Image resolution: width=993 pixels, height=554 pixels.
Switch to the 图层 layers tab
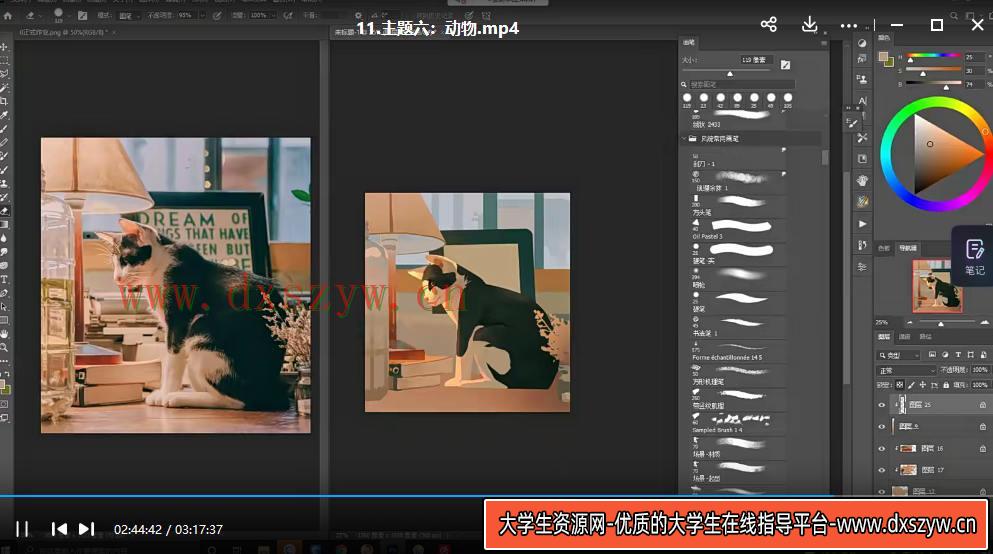pos(884,336)
